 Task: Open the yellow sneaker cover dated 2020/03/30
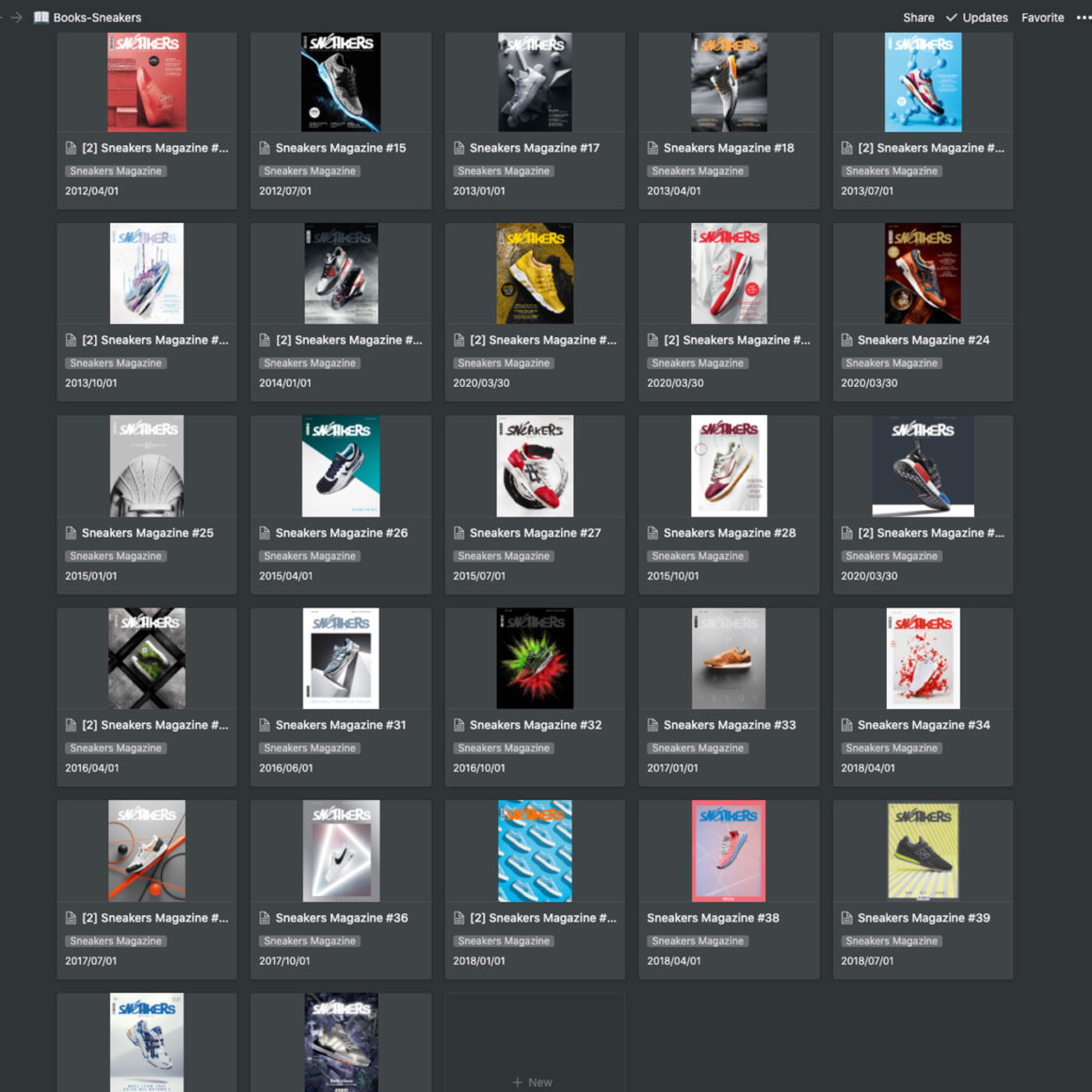coord(535,274)
